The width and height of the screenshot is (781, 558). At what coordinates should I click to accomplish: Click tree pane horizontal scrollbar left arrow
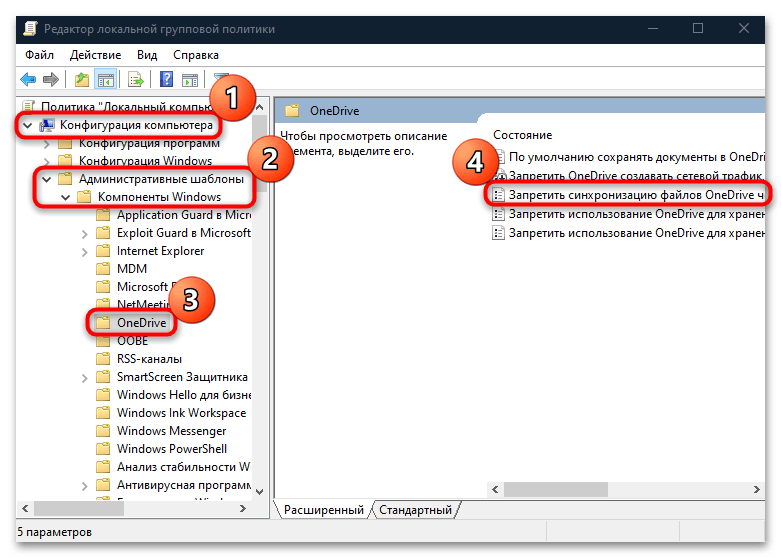(25, 508)
